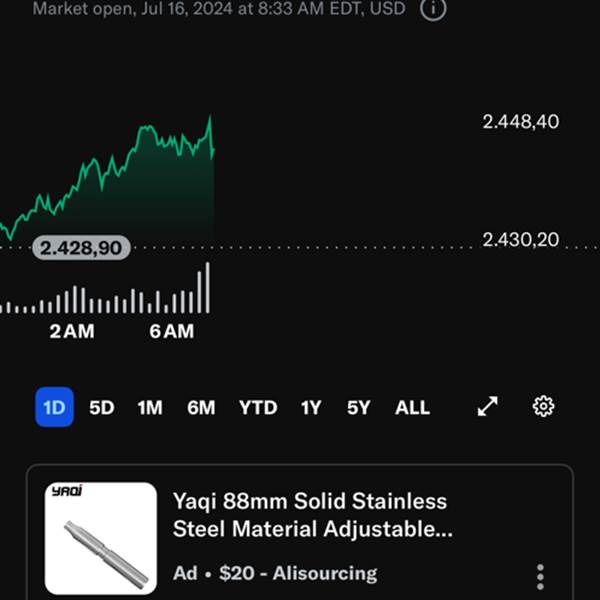
Task: Switch to 5D time range
Action: (102, 408)
